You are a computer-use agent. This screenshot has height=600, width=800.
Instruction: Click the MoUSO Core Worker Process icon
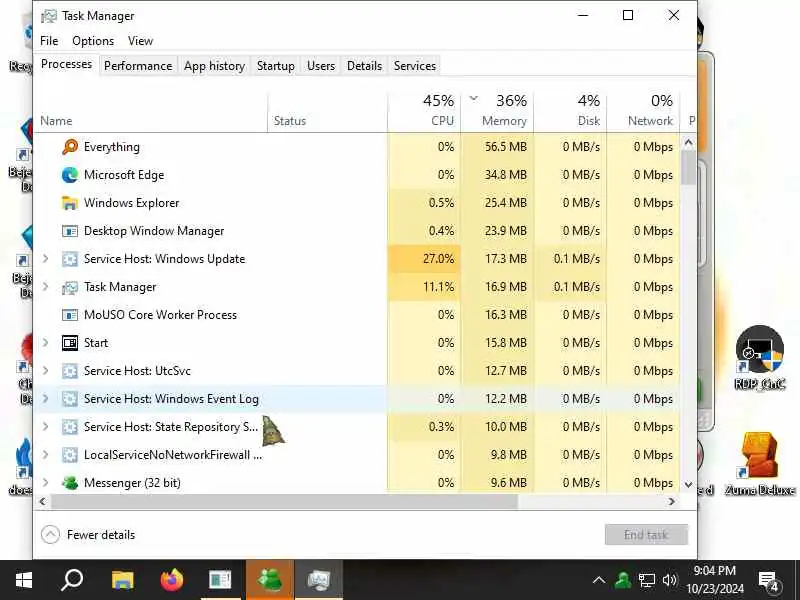click(x=70, y=315)
